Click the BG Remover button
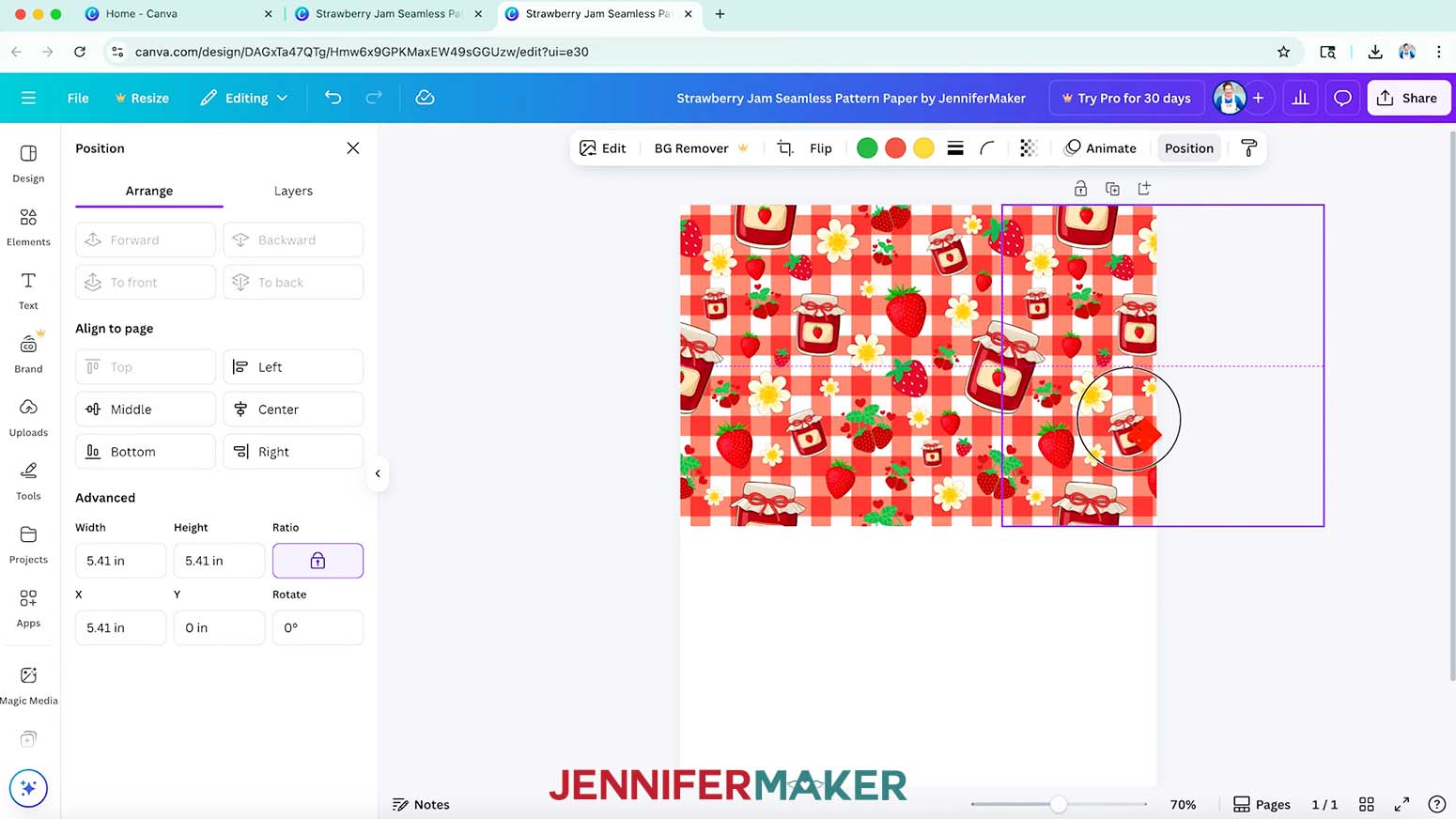This screenshot has height=819, width=1456. (x=701, y=148)
